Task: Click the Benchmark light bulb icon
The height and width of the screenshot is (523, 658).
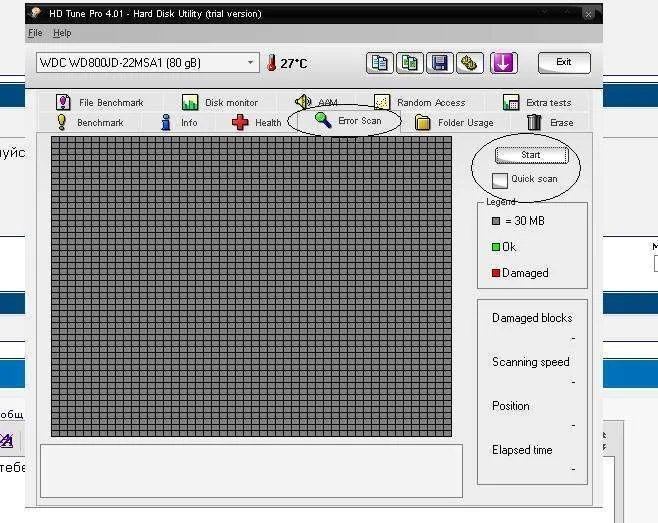Action: (x=62, y=122)
